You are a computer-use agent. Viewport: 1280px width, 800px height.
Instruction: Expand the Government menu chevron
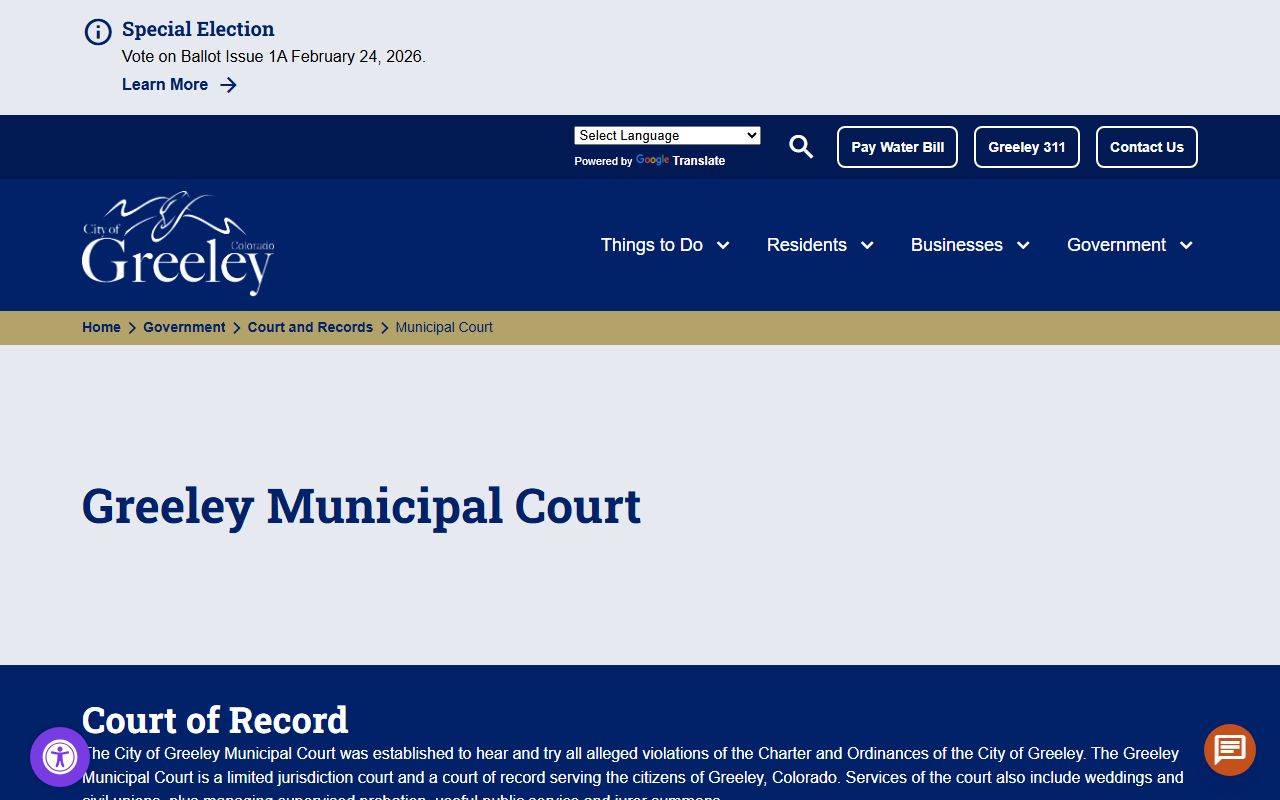1186,246
